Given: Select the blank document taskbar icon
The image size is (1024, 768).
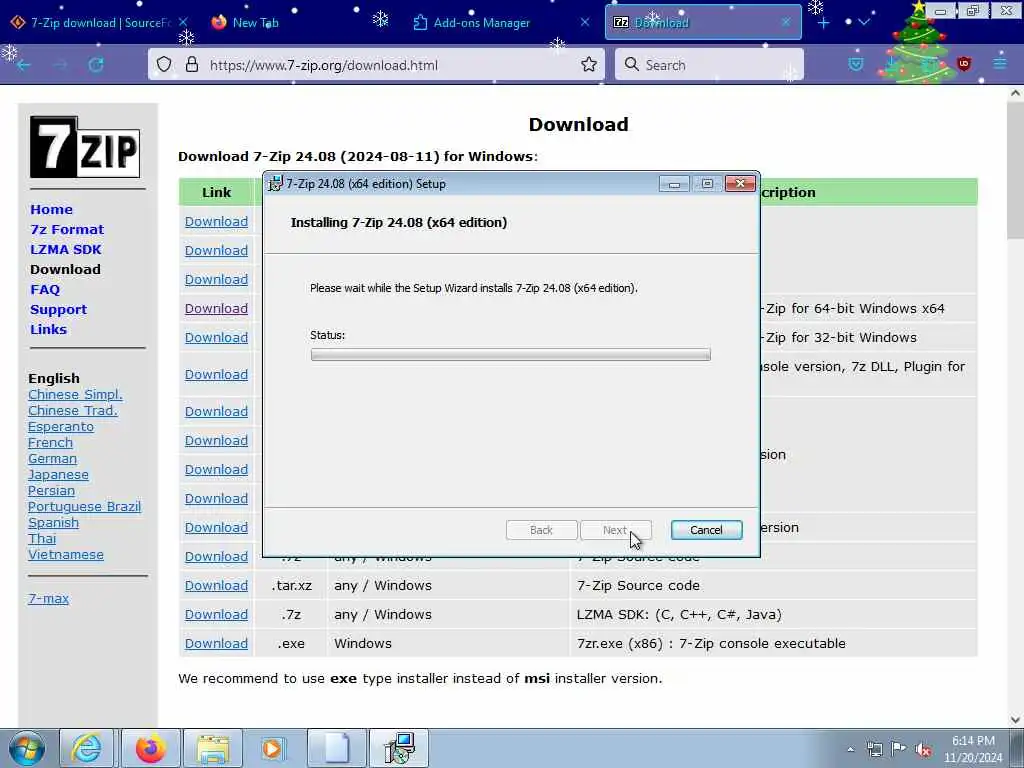Looking at the screenshot, I should [x=337, y=748].
